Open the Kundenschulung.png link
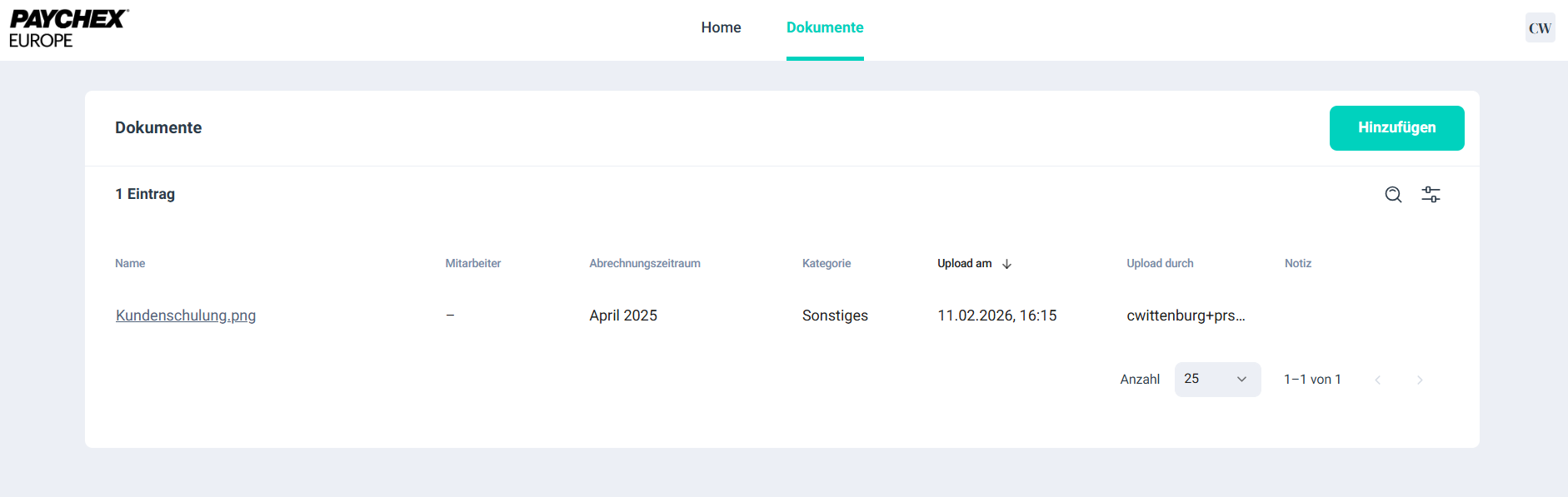1568x497 pixels. tap(186, 316)
